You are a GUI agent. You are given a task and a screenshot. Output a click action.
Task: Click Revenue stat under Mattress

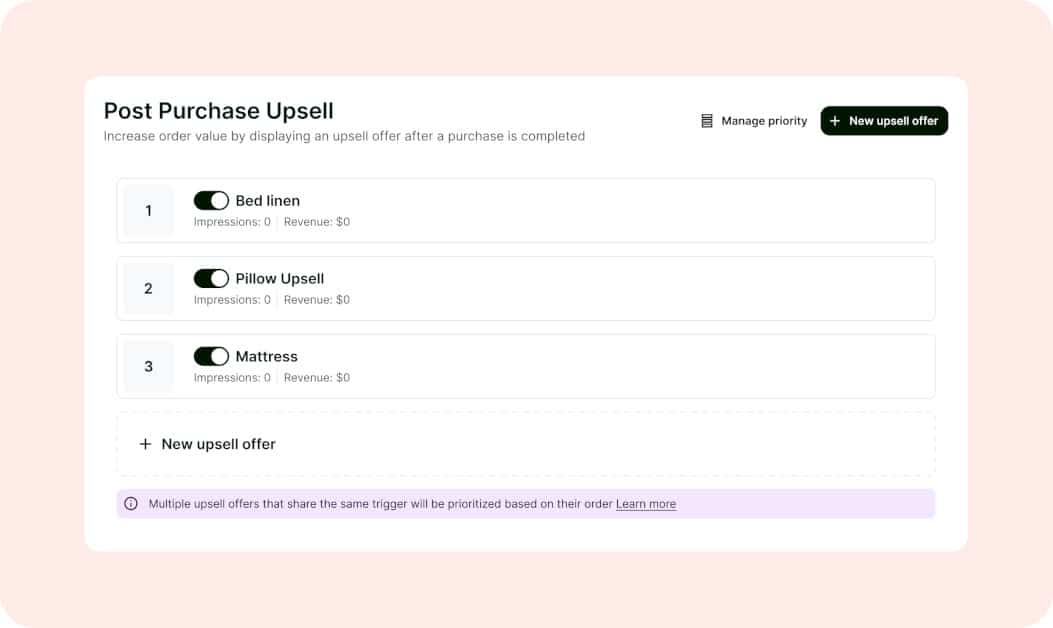pyautogui.click(x=316, y=377)
